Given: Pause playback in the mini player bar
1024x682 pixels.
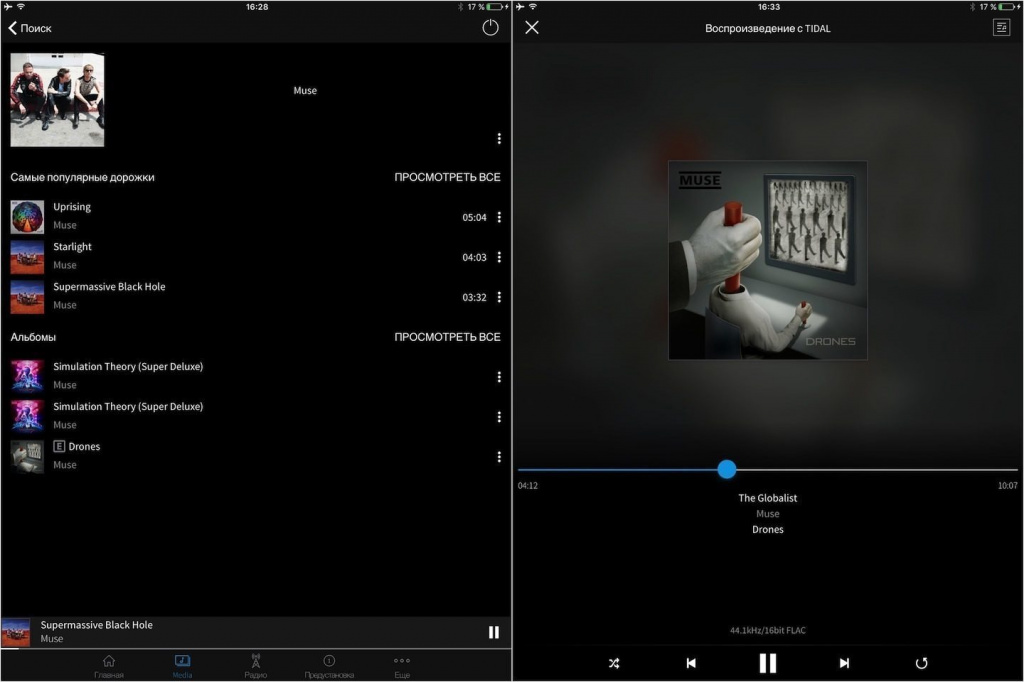Looking at the screenshot, I should pos(494,632).
